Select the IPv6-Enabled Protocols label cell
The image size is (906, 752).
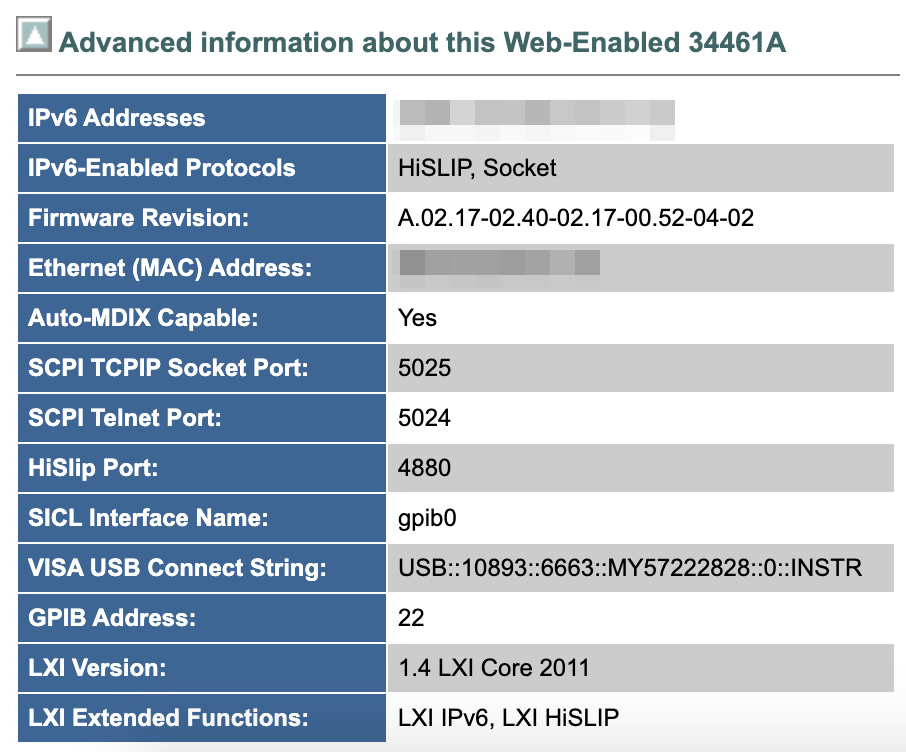(162, 168)
